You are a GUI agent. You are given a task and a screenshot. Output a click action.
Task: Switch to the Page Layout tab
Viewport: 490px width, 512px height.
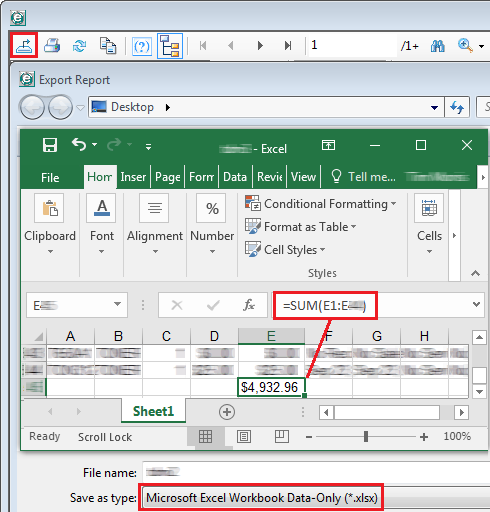click(x=168, y=177)
